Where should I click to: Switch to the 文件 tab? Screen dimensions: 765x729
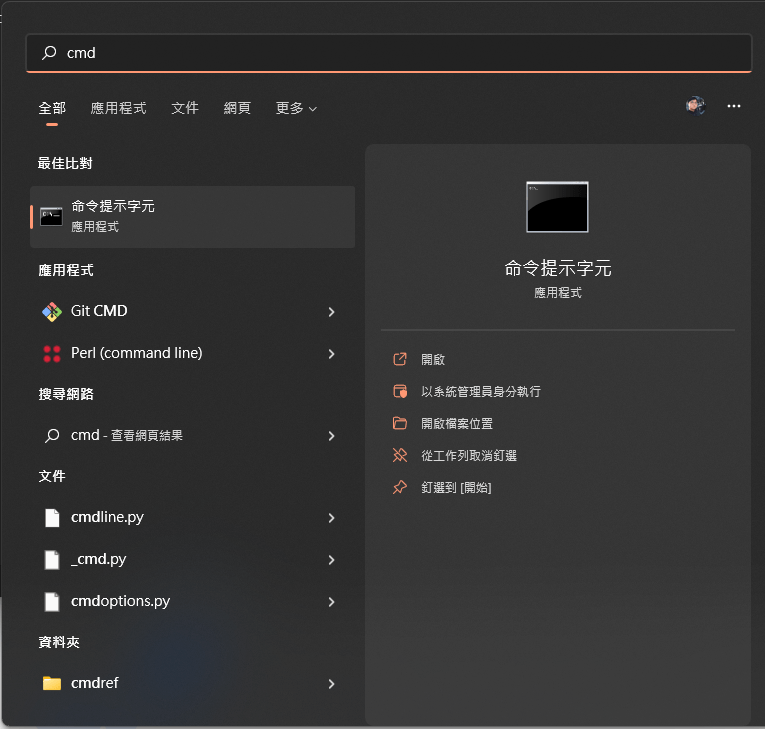coord(185,108)
